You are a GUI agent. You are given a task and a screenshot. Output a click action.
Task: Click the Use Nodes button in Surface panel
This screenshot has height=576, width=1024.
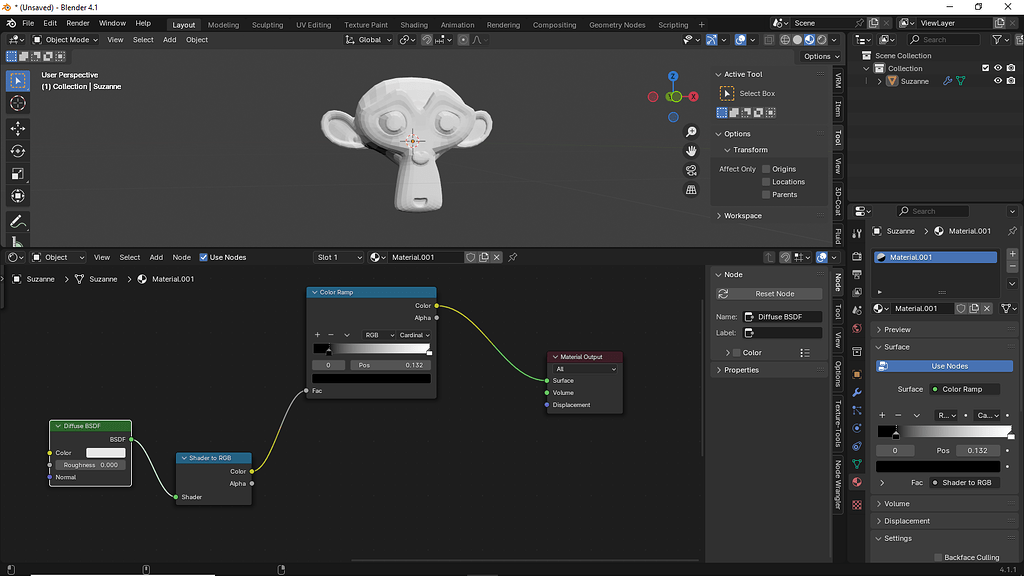(944, 366)
